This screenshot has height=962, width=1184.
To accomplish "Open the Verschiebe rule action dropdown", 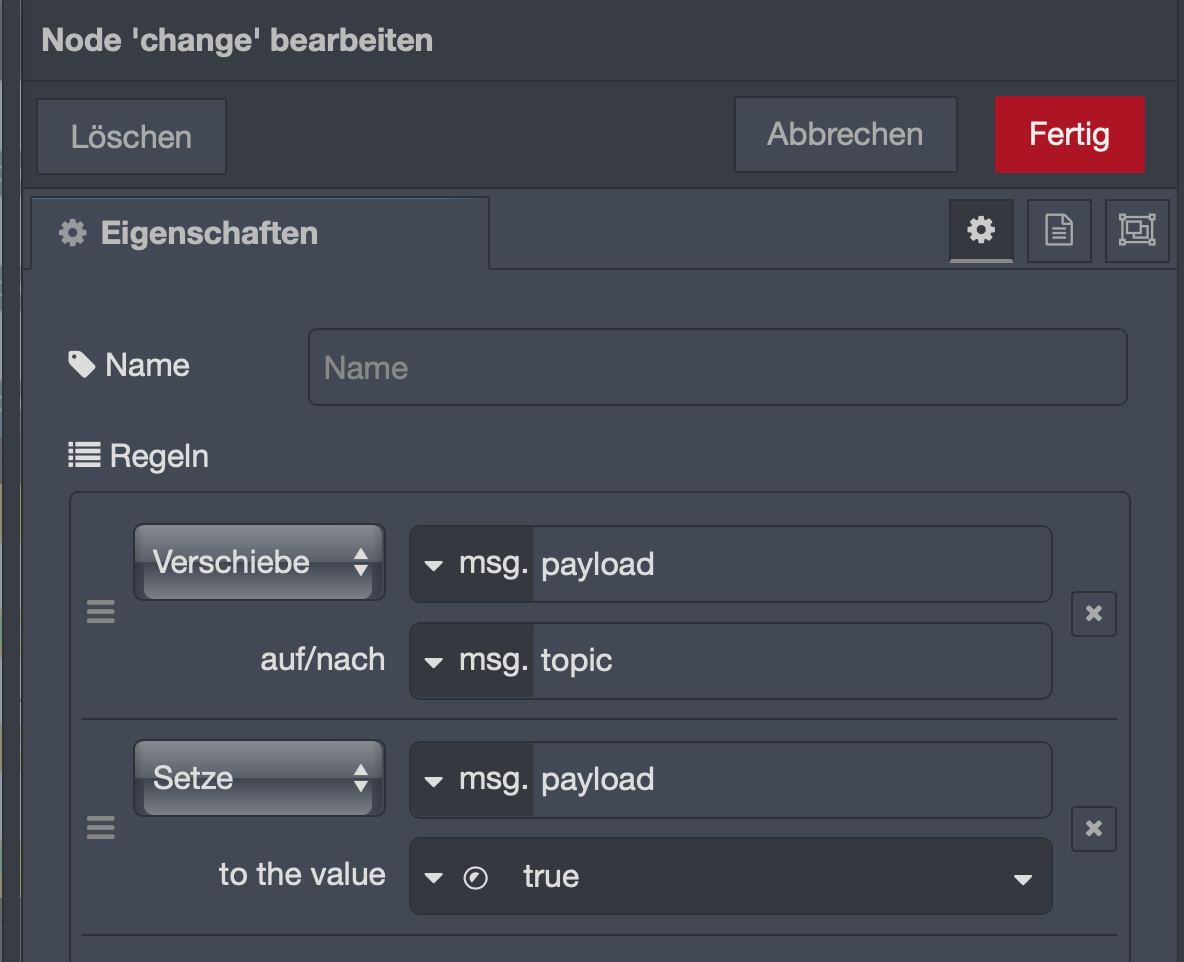I will click(259, 563).
